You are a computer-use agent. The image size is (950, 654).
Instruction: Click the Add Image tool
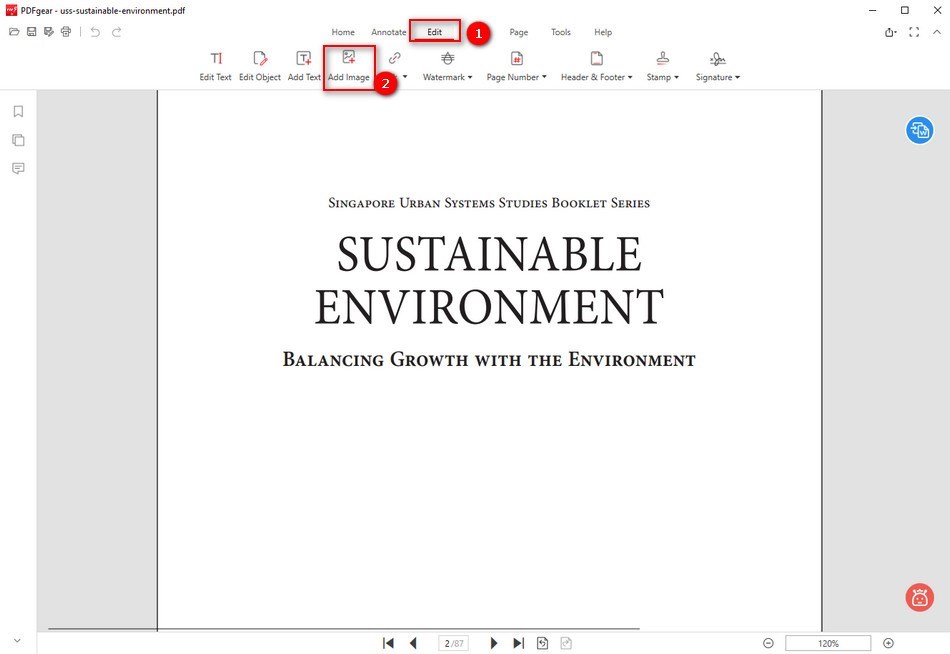[x=349, y=65]
